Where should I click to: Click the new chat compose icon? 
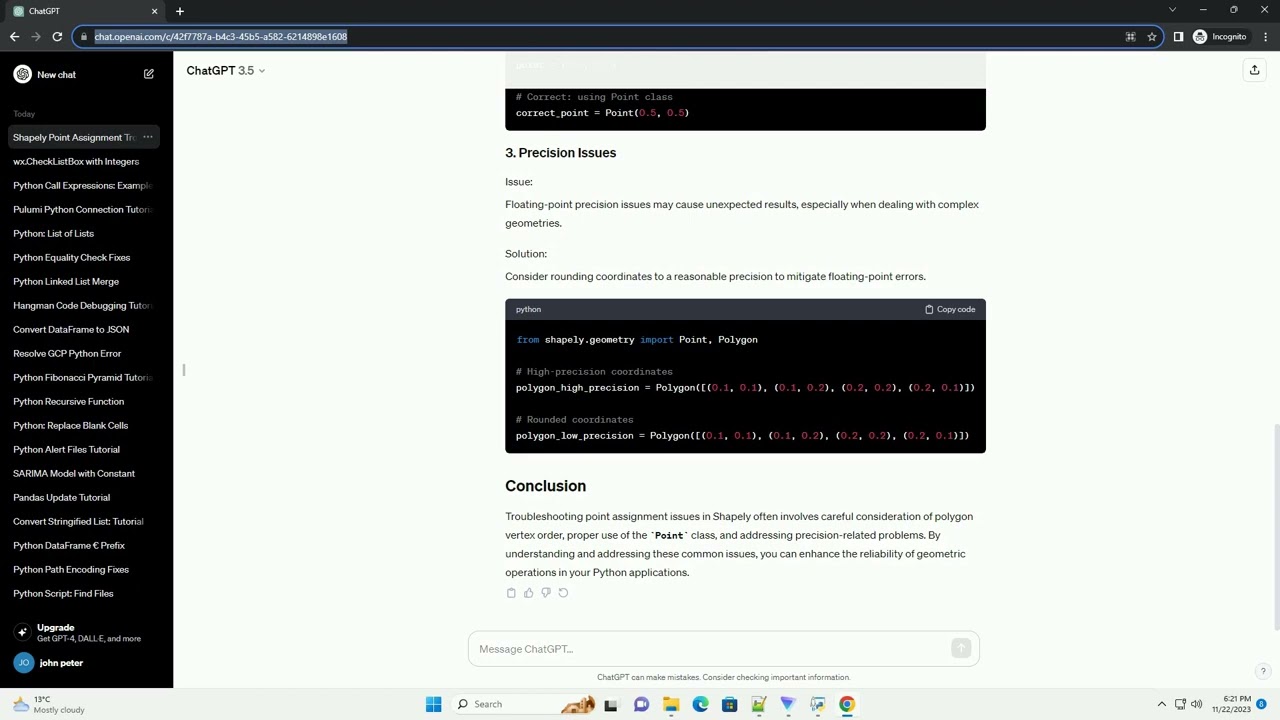[148, 74]
